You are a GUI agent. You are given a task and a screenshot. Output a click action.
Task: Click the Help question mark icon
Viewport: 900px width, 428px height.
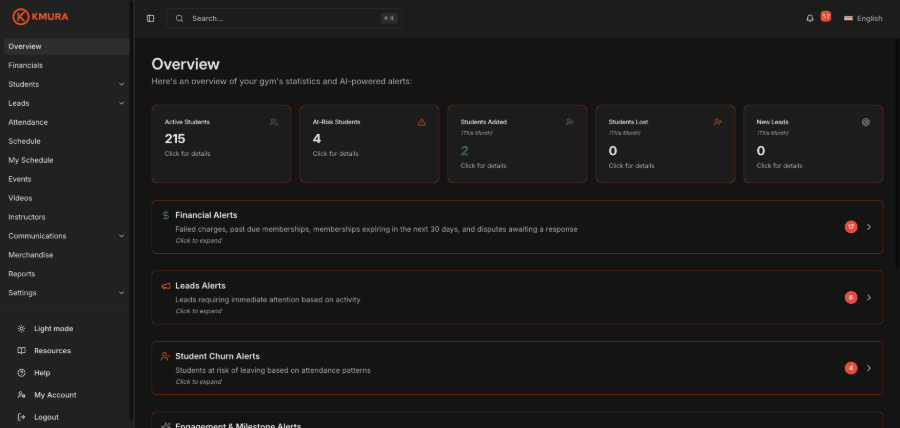pyautogui.click(x=21, y=373)
